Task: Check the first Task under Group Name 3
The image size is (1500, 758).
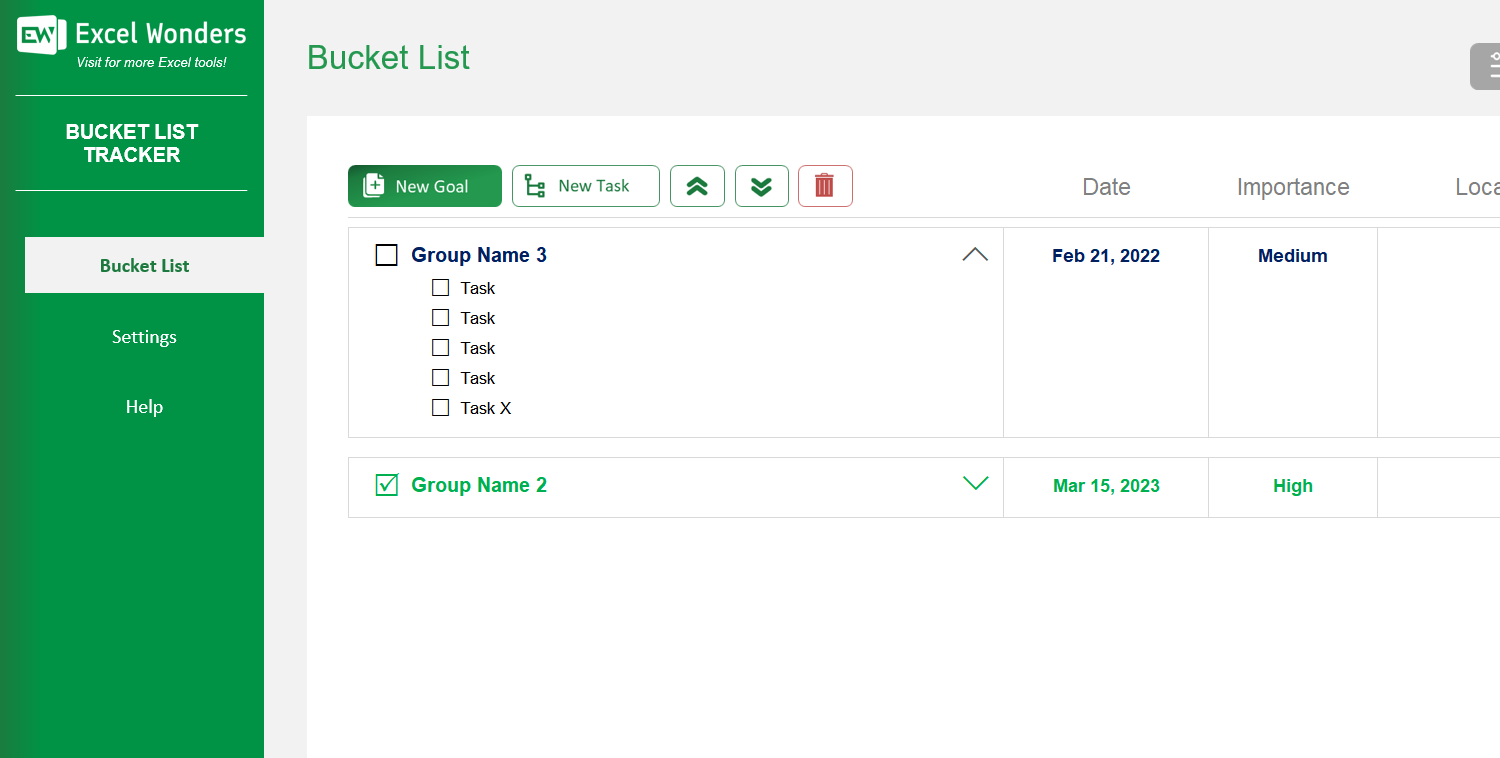Action: (x=440, y=287)
